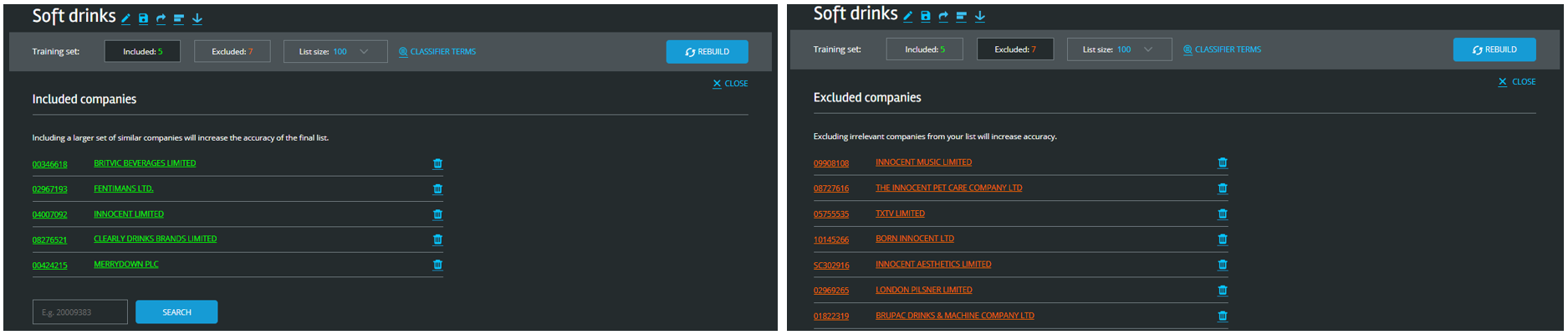Screen dimensions: 1568x335
Task: Open the BORN INNOCENT LTD link
Action: tap(915, 239)
